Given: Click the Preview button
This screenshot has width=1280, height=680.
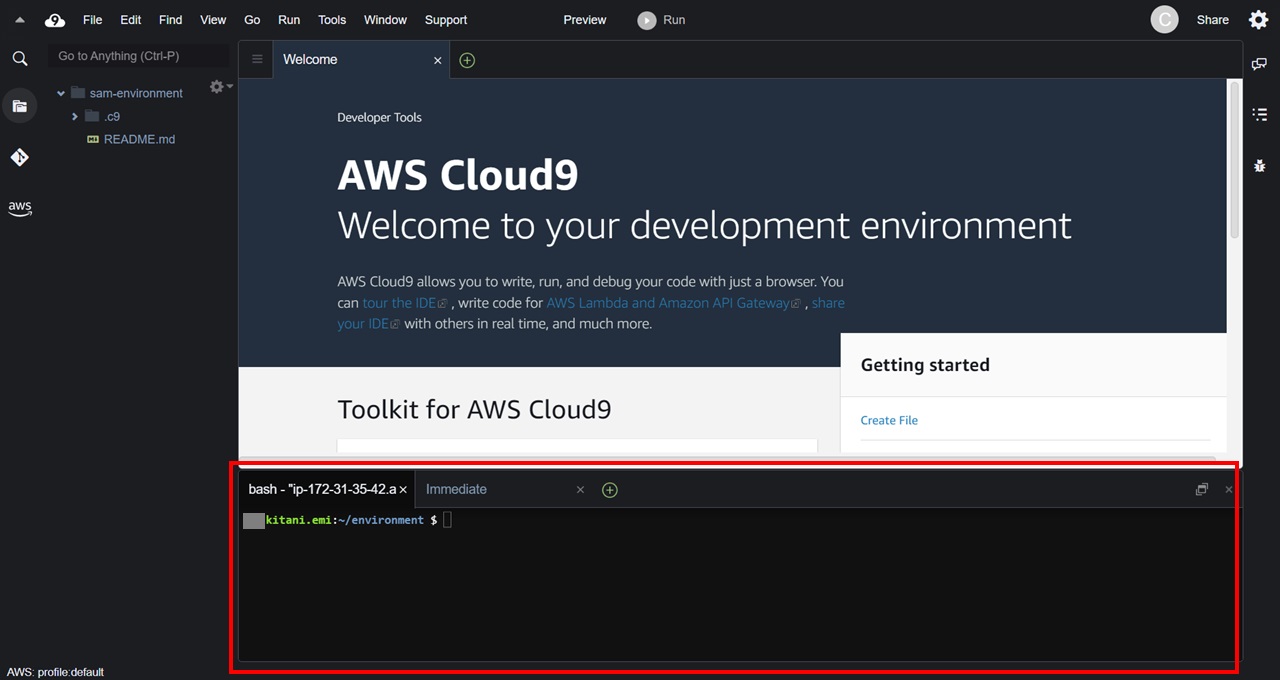Looking at the screenshot, I should pyautogui.click(x=585, y=20).
